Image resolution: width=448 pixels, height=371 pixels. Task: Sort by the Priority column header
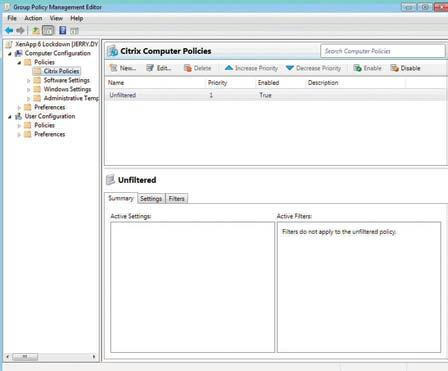coord(217,83)
